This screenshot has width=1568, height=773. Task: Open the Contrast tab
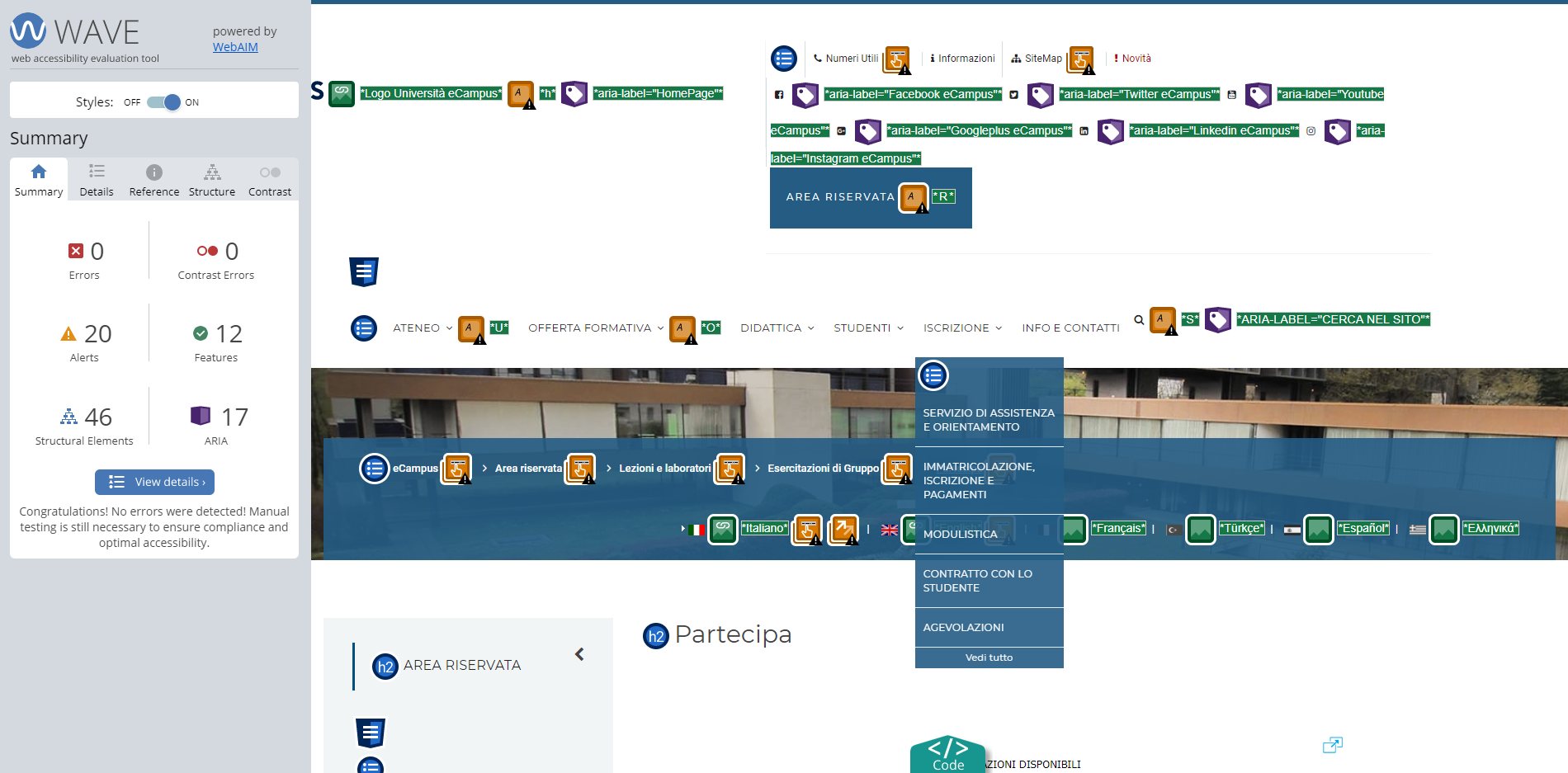[x=269, y=180]
